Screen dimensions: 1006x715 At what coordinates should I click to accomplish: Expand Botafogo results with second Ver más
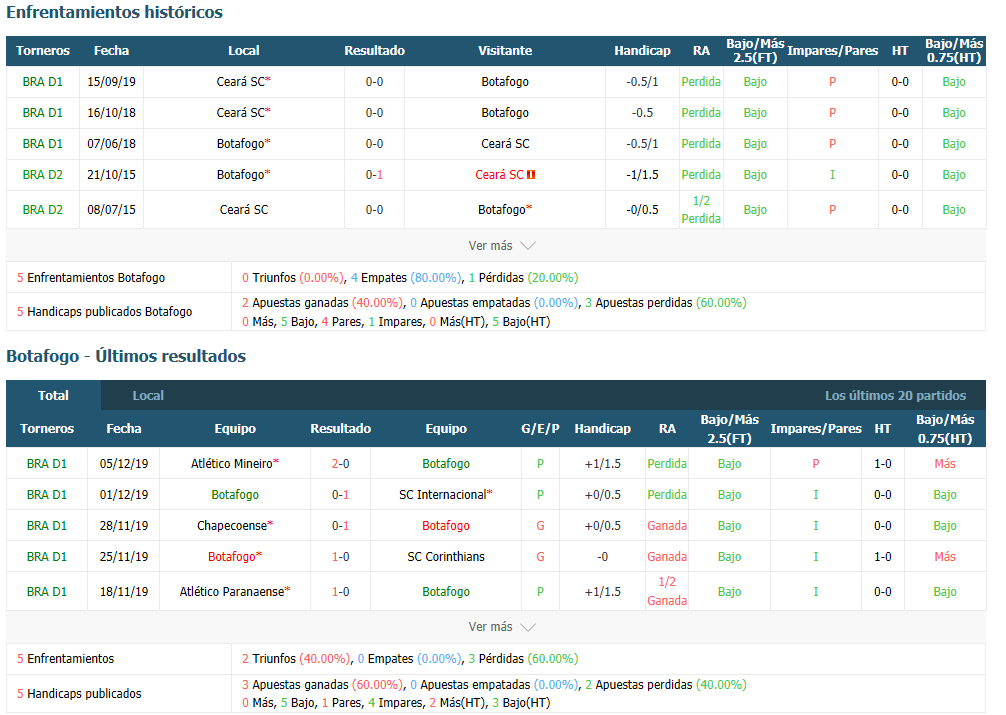tap(501, 627)
